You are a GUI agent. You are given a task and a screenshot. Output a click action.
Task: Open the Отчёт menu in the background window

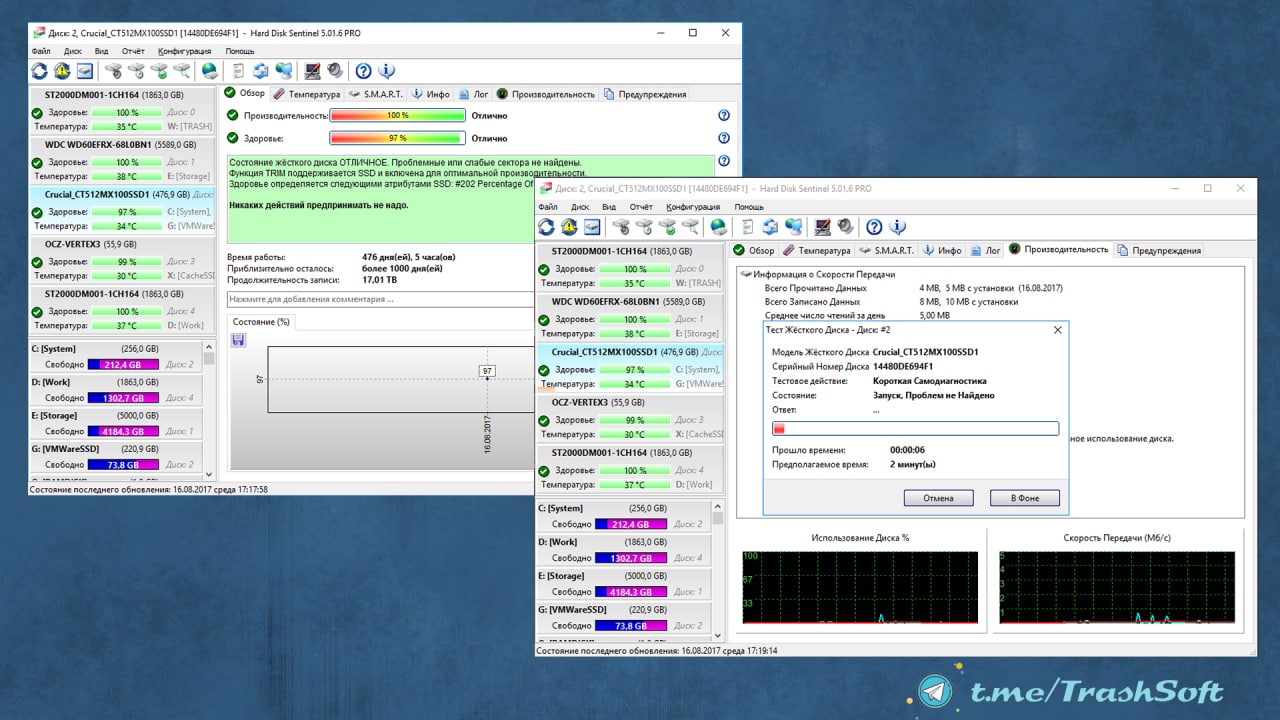click(133, 51)
